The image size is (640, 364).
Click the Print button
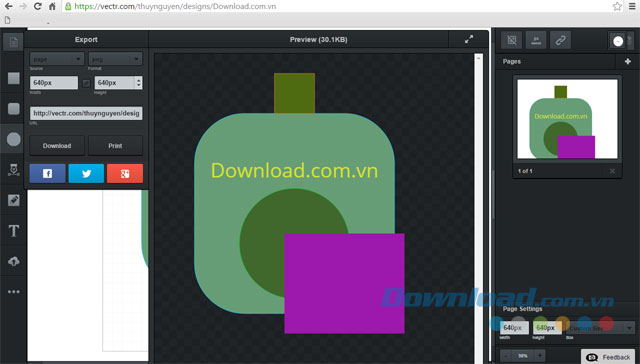point(115,146)
